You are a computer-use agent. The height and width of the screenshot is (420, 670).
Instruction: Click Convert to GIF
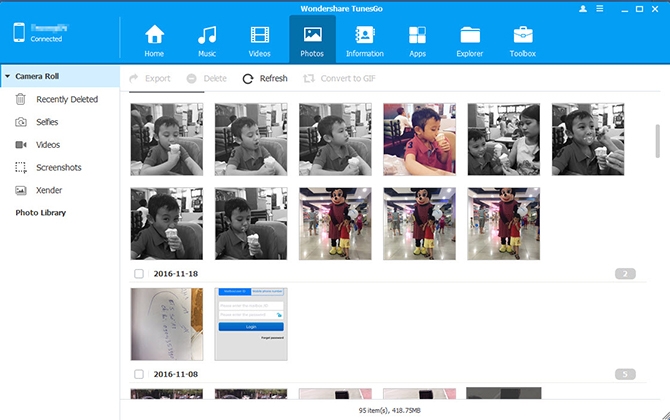(339, 79)
